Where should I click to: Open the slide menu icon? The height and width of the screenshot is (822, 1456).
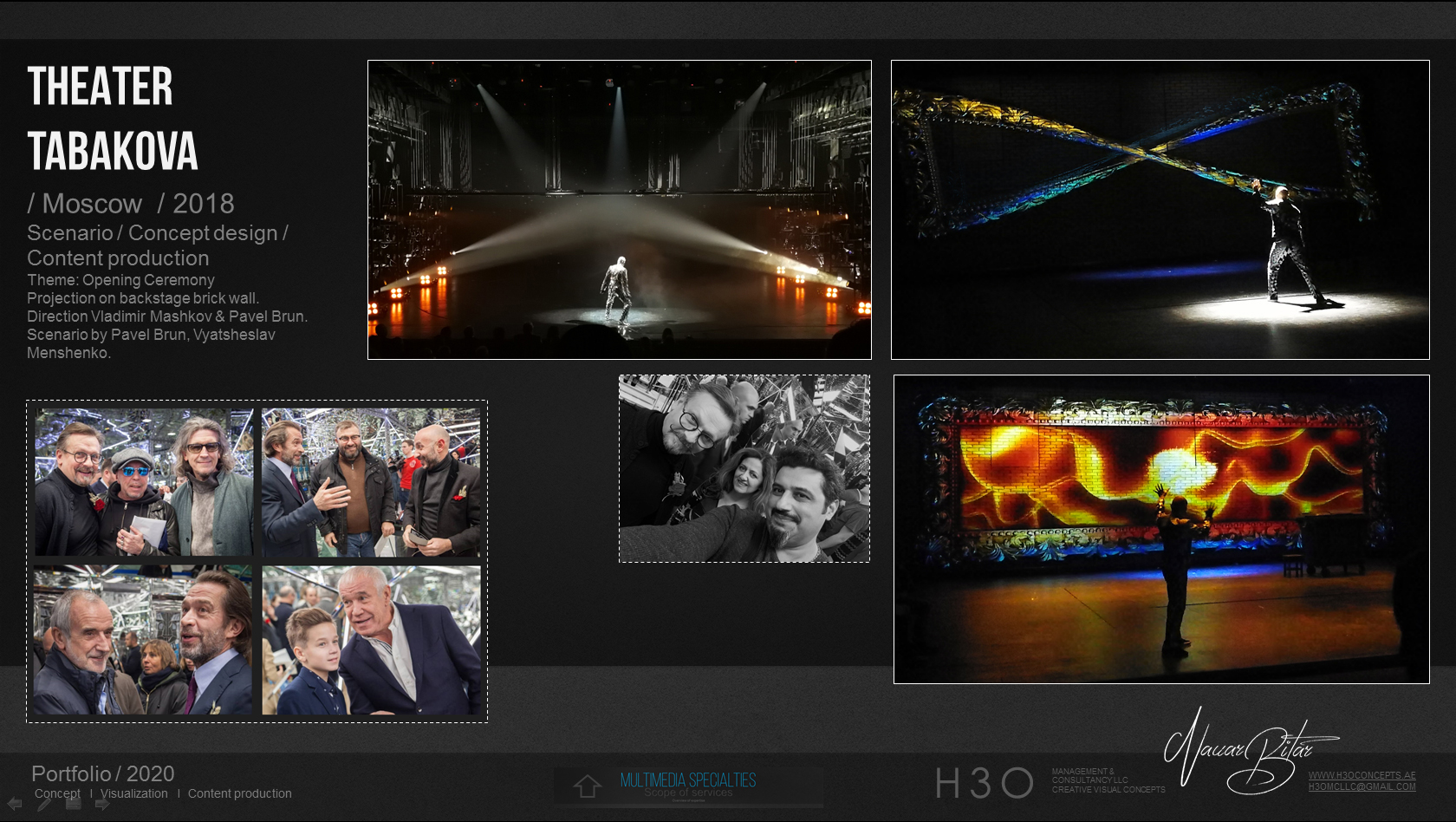74,804
